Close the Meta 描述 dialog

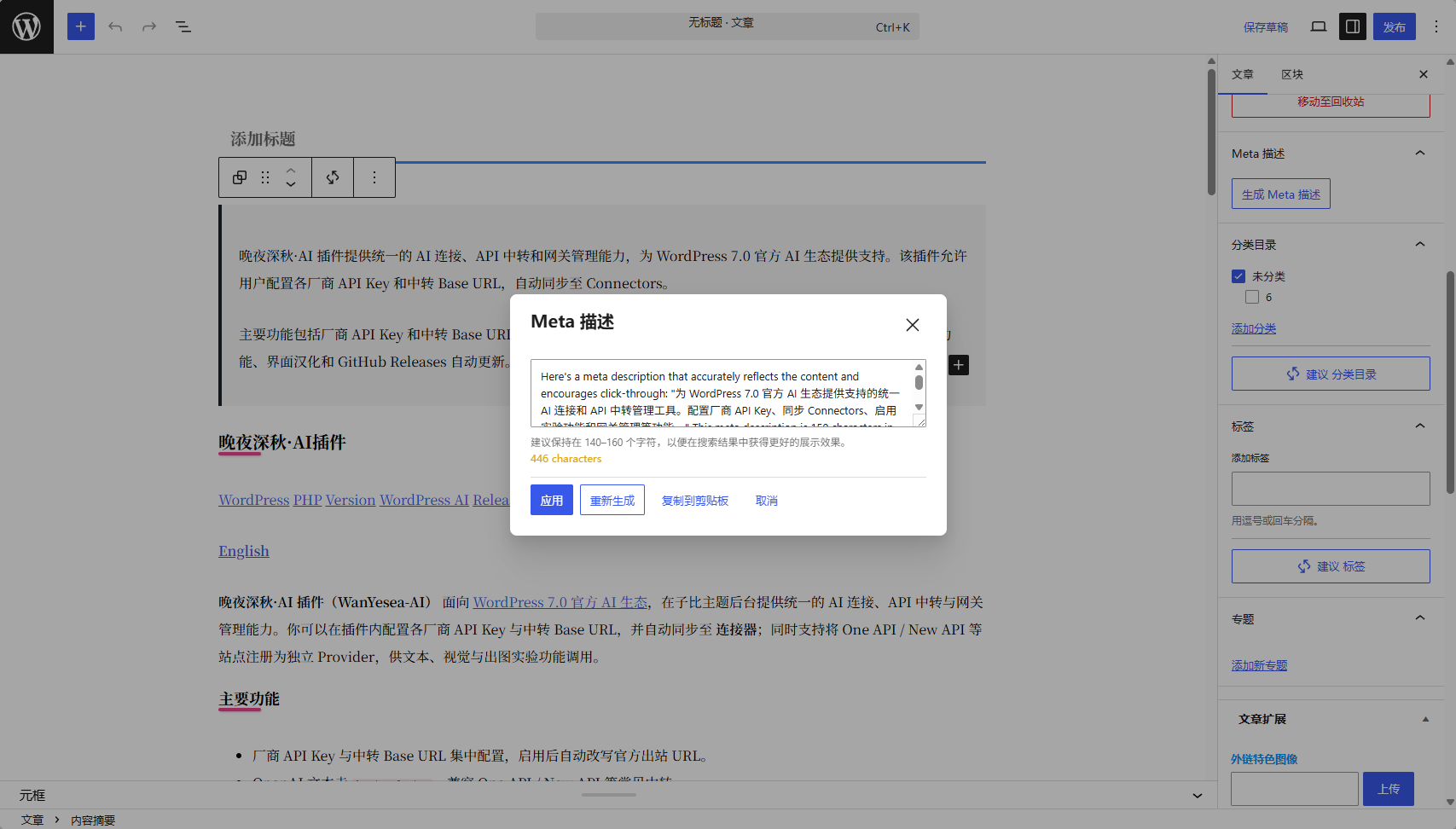(913, 325)
